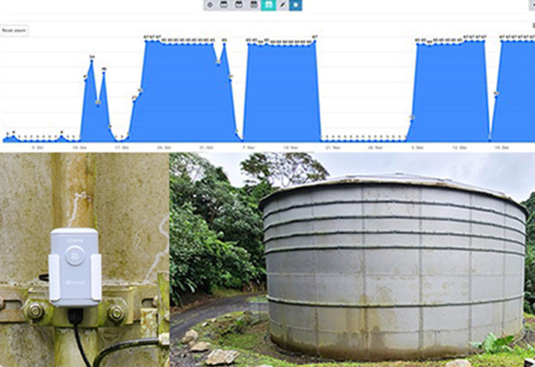Click the "17. Oct" axis label
This screenshot has height=367, width=535.
(x=121, y=148)
